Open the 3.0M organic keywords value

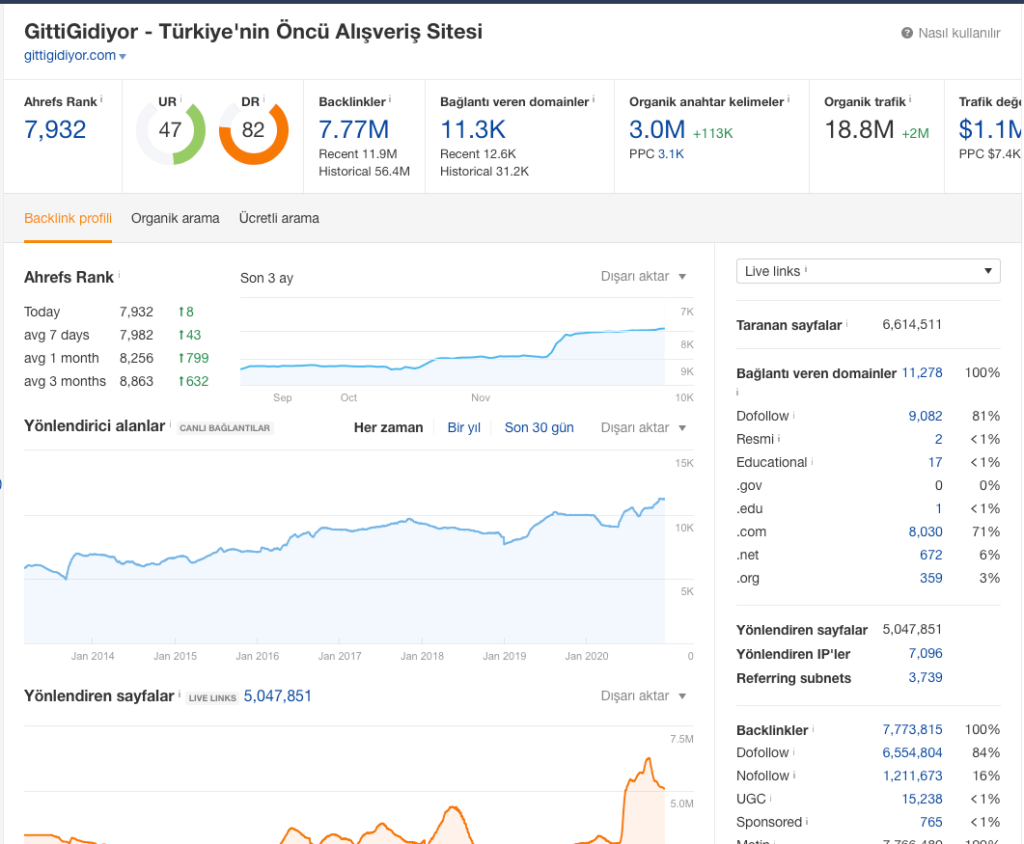coord(657,129)
